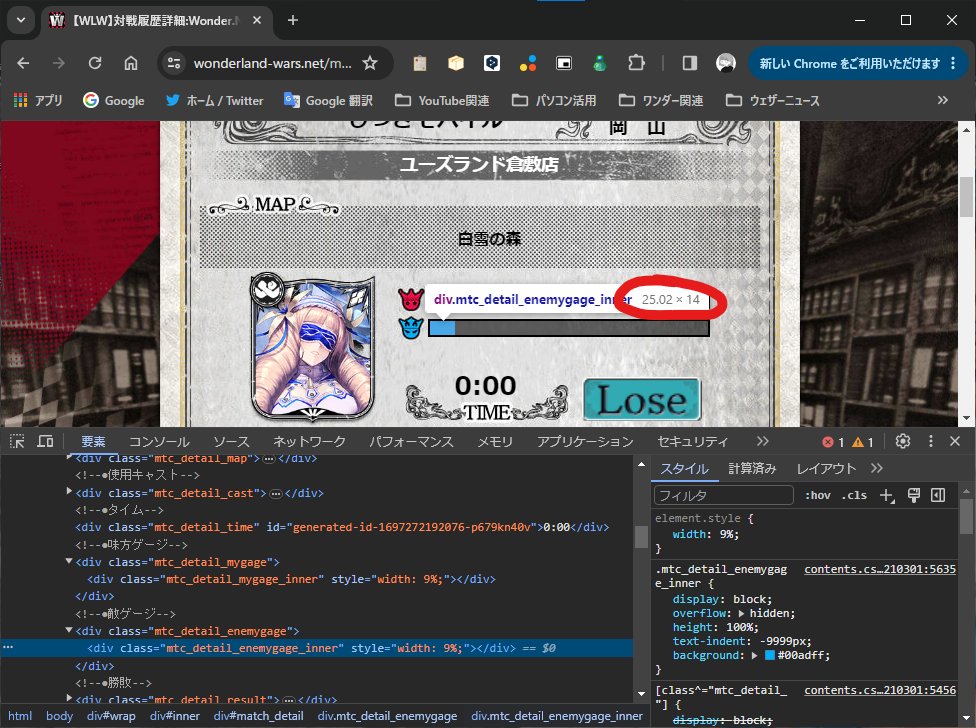This screenshot has width=976, height=728.
Task: Switch to the ソース tab
Action: 231,442
